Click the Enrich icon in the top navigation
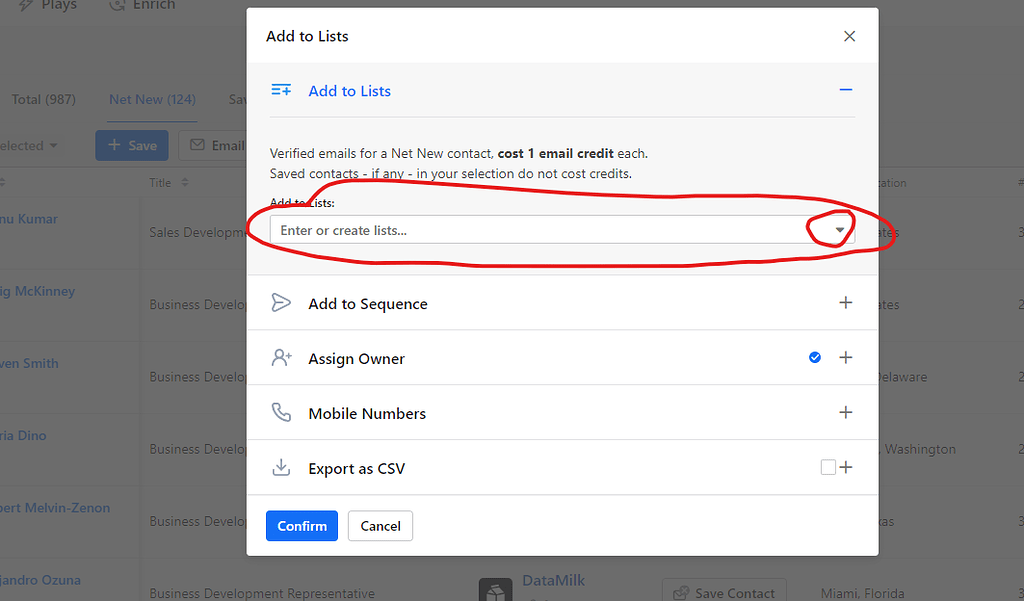Screen dimensions: 1024x601 117,5
